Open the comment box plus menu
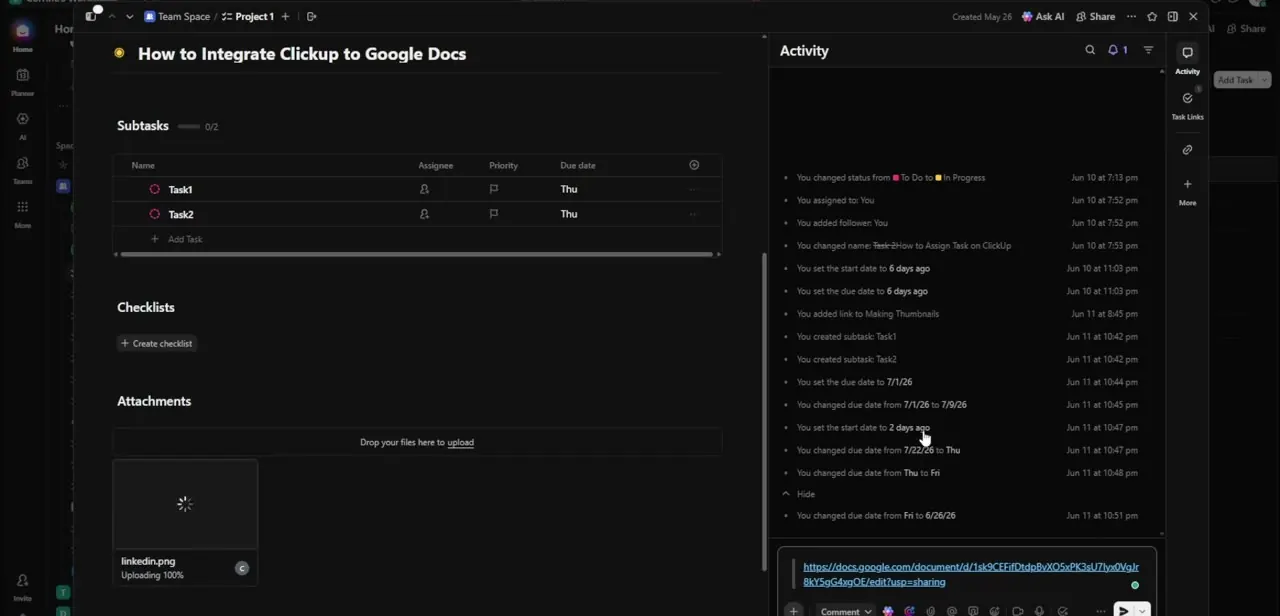Screen dimensions: 1280x616 tap(793, 611)
